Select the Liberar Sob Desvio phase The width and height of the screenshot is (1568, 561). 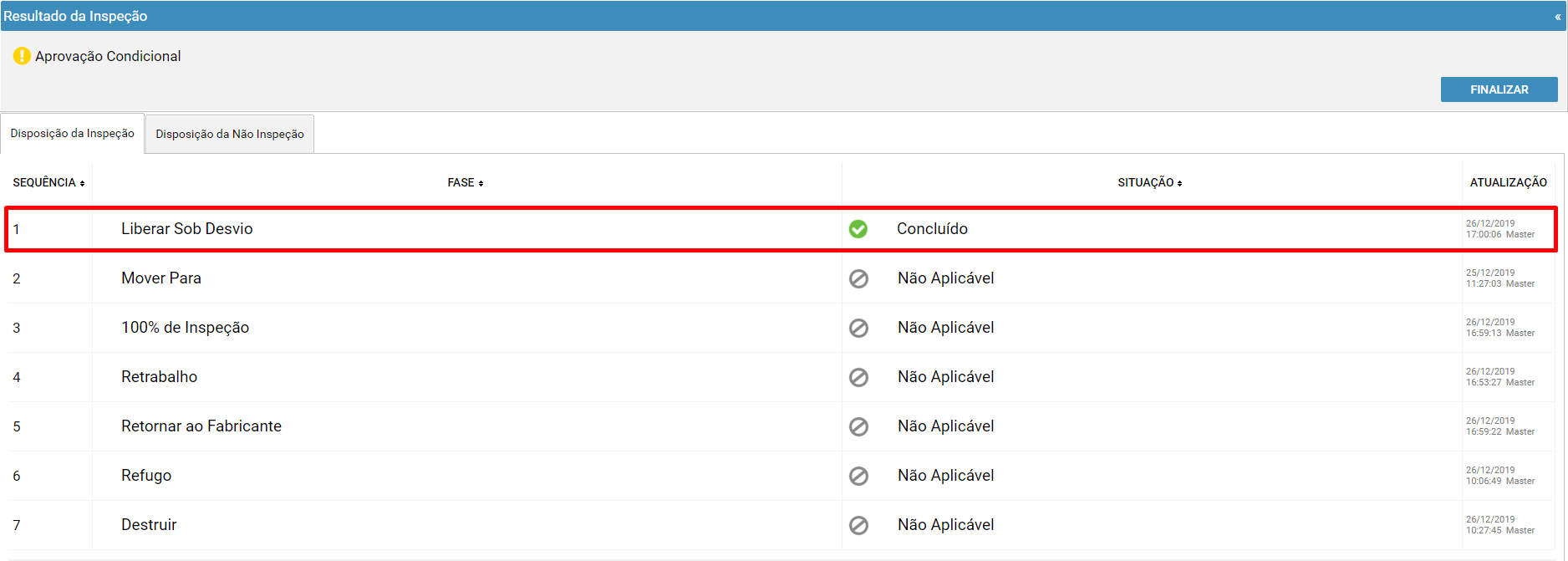click(186, 229)
